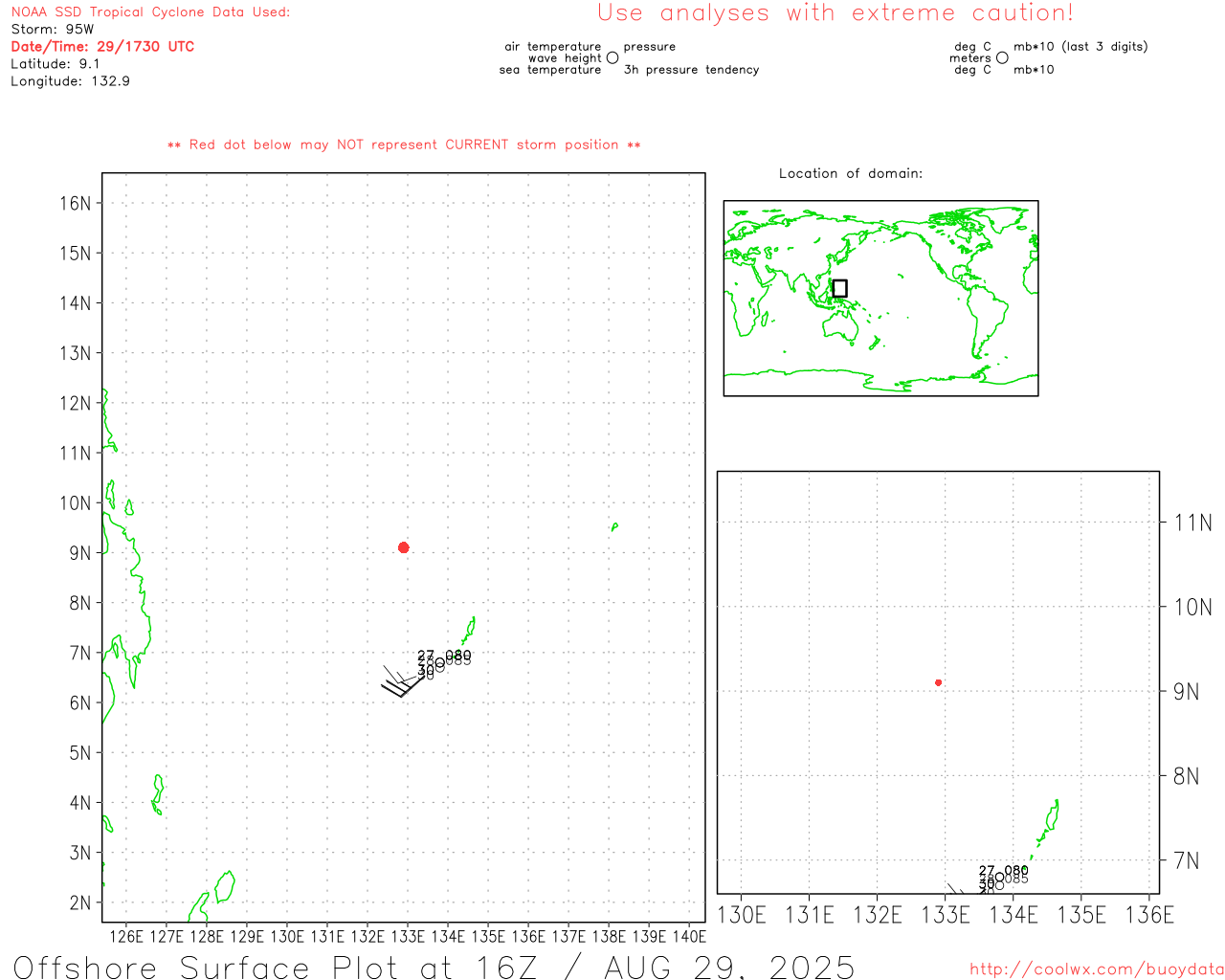This screenshot has height=980, width=1225.
Task: Click the 'NOAA SSD Tropical Cyclone Data Used:' heading
Action: (150, 12)
